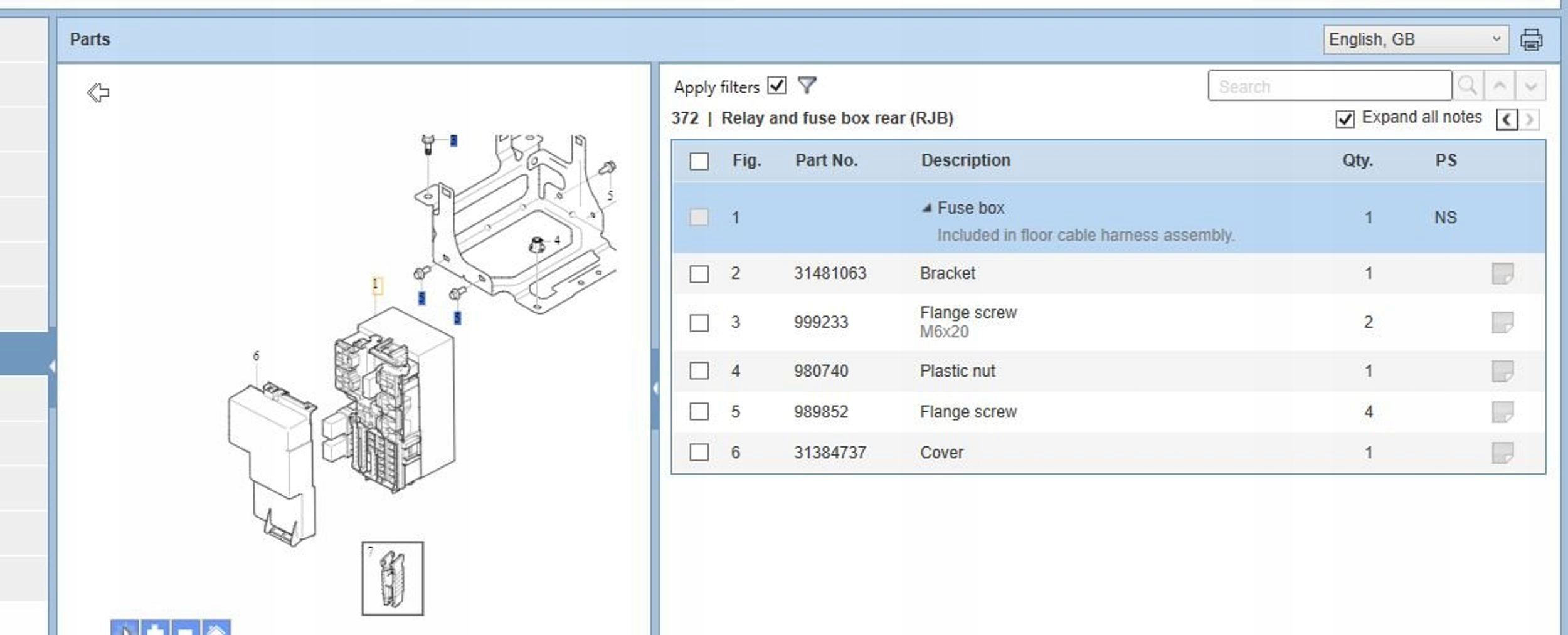Go to previous parts section arrow

click(1507, 119)
